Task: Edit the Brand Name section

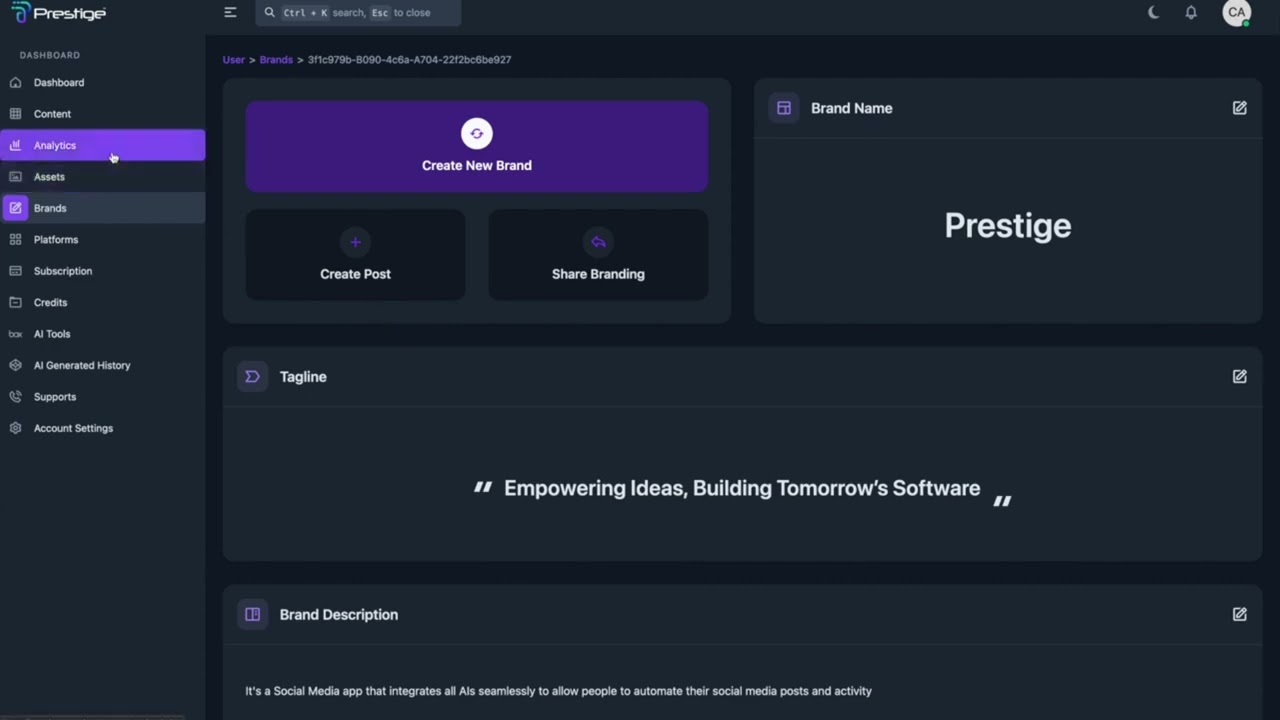Action: (1239, 108)
